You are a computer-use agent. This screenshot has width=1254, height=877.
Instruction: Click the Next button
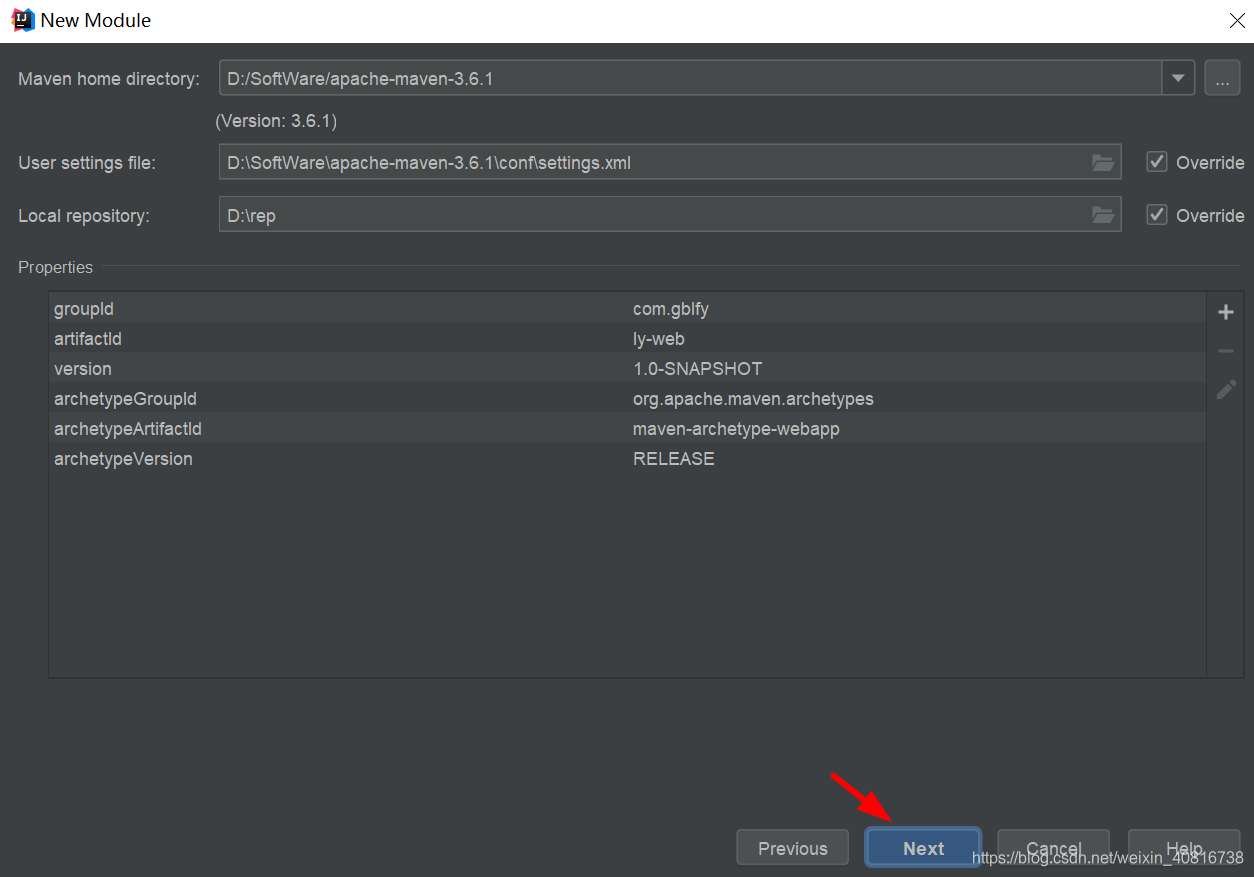click(x=923, y=848)
